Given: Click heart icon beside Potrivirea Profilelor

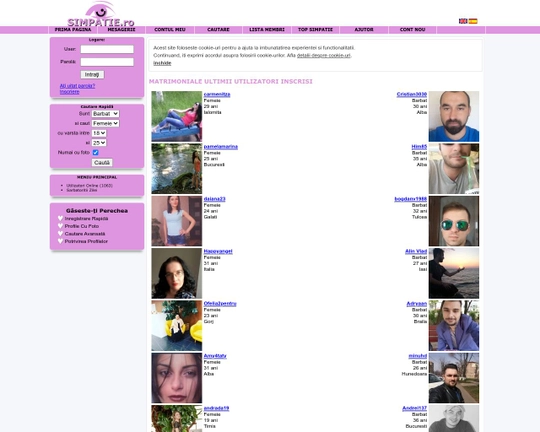Looking at the screenshot, I should pyautogui.click(x=60, y=241).
